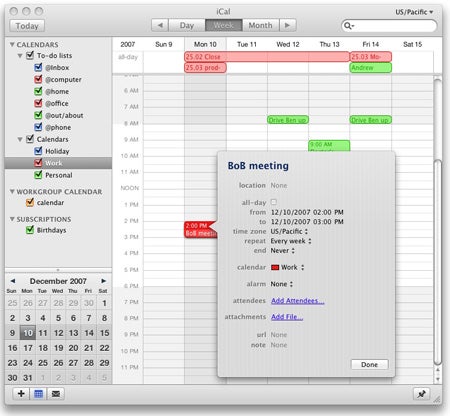This screenshot has height=416, width=450.
Task: Open the US/Pacific time zone menu at top right
Action: click(x=414, y=12)
